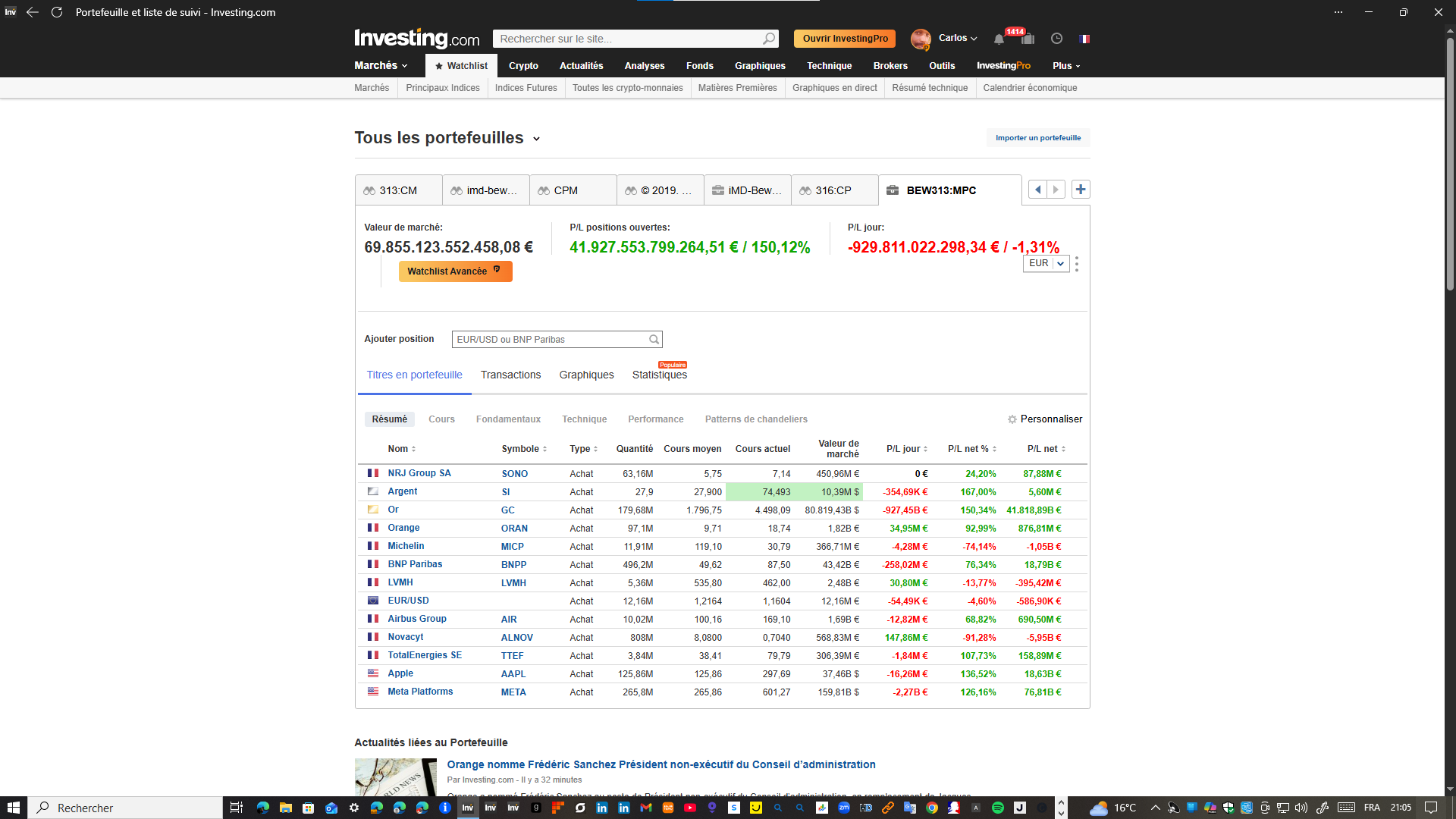Open the three-dots portfolio options menu
Viewport: 1456px width, 819px height.
tap(1077, 264)
